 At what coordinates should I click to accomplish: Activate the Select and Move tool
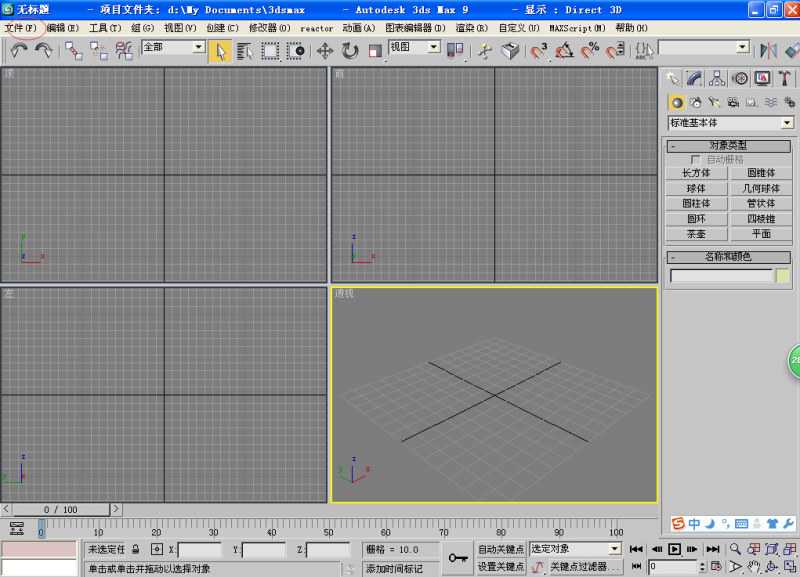click(x=325, y=50)
